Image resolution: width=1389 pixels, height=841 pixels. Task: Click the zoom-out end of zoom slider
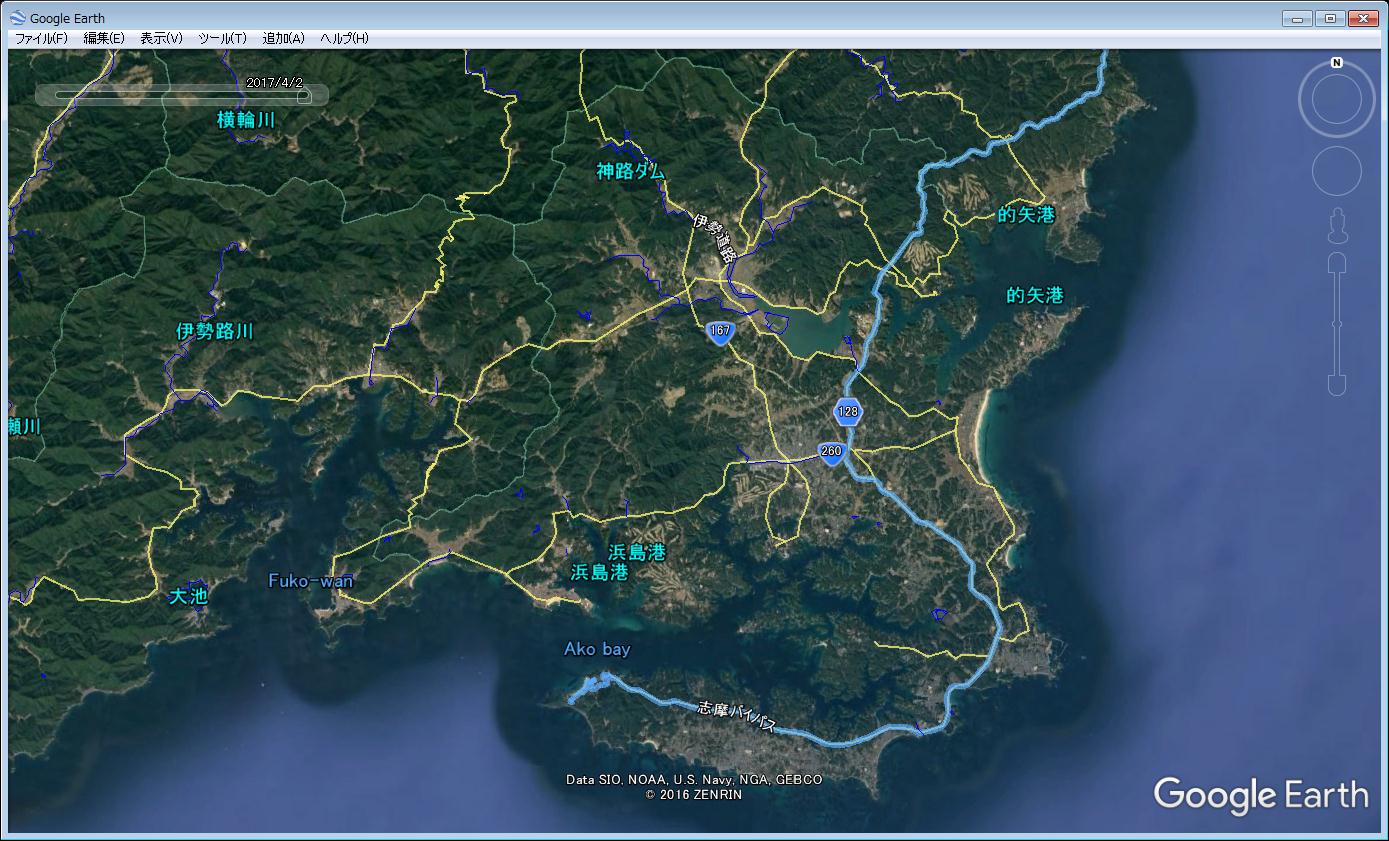tap(1337, 385)
